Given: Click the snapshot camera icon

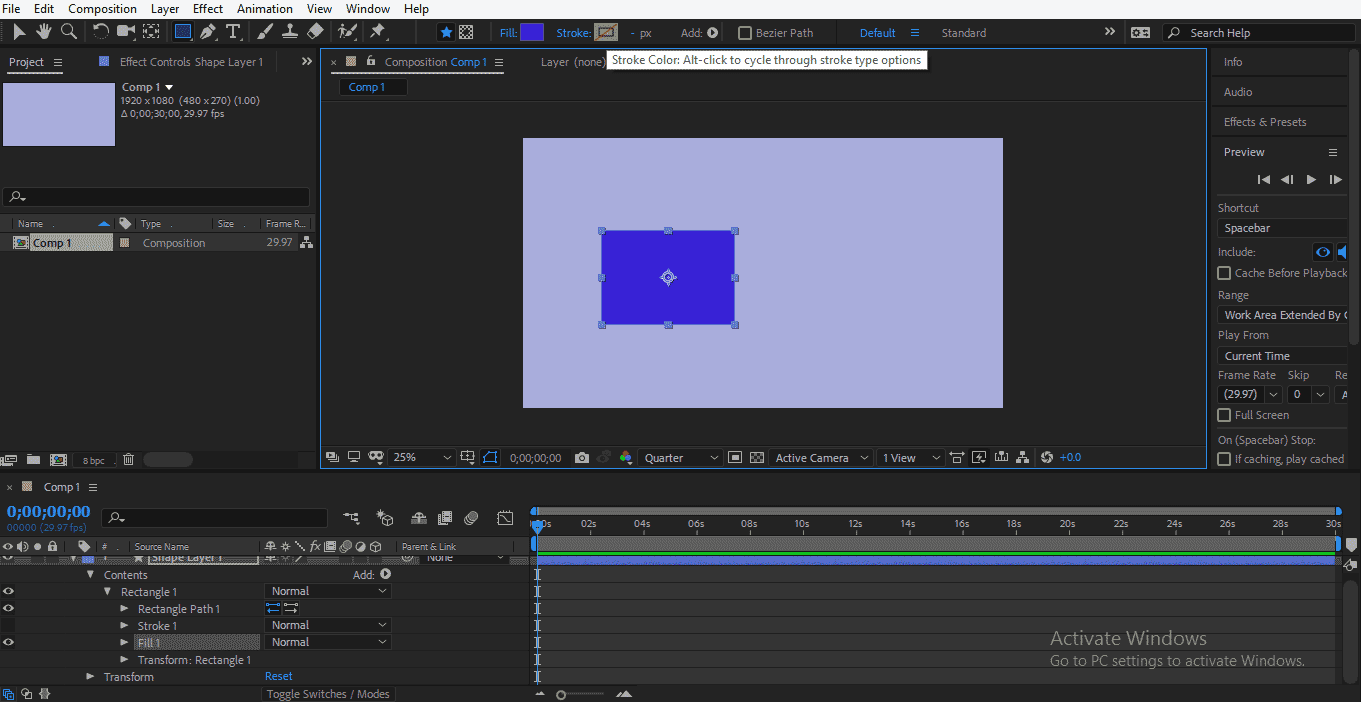Looking at the screenshot, I should 582,458.
